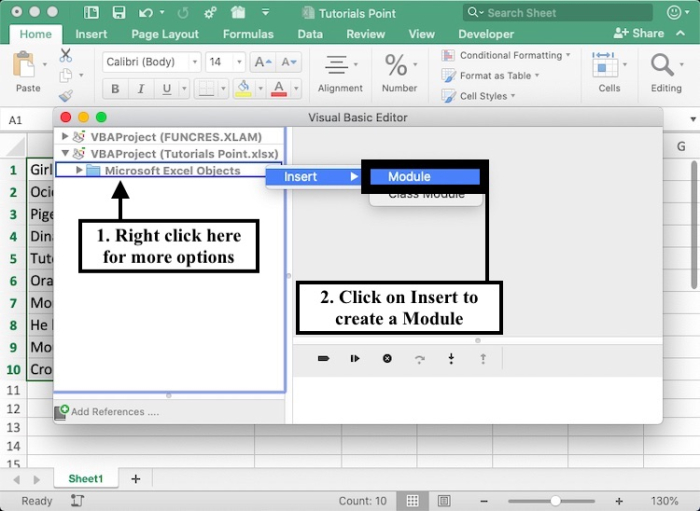
Task: Click the gears macro icon in title bar
Action: pos(210,13)
